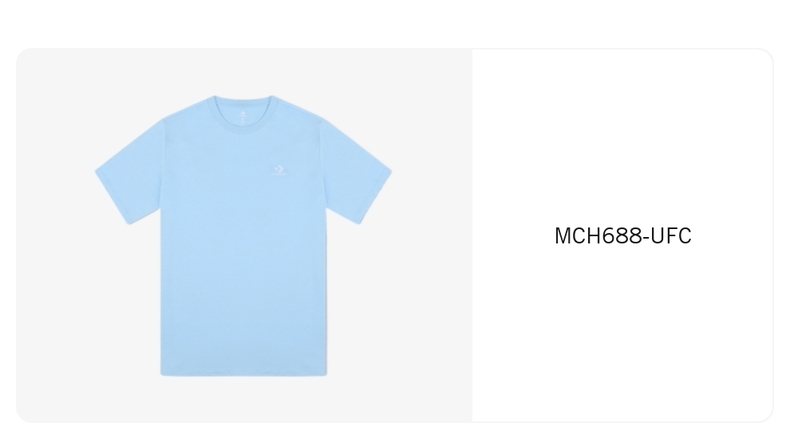Click the white panel above the MCH688-UFC code
Image resolution: width=790 pixels, height=423 pixels.
(623, 136)
